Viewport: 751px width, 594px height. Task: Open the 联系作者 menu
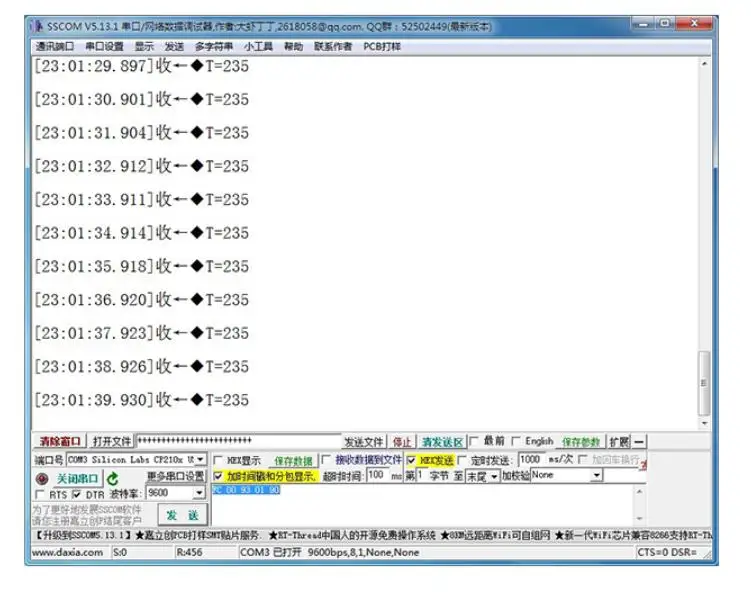(333, 46)
